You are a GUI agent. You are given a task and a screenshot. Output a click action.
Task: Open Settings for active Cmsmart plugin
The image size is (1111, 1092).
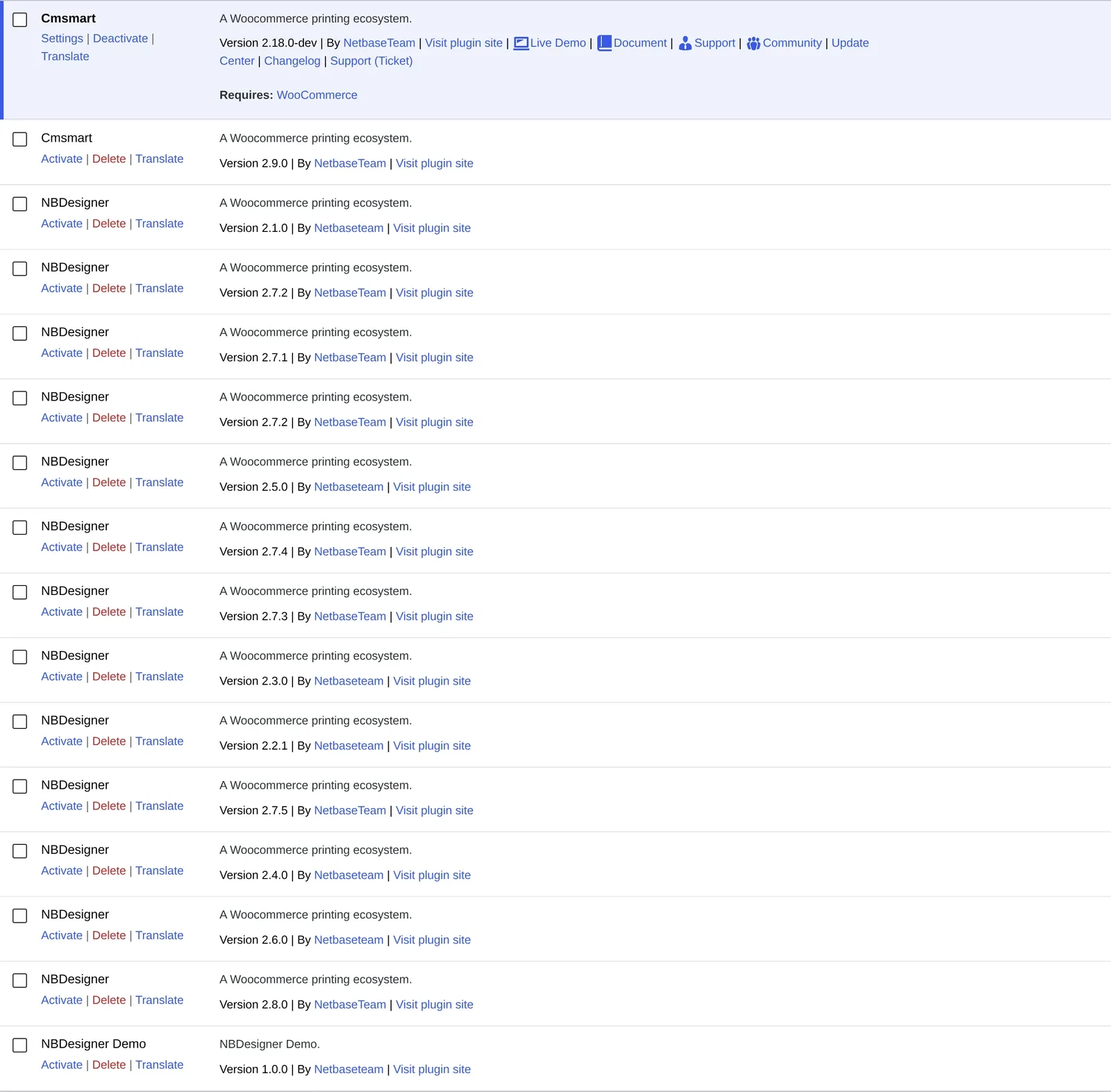62,39
